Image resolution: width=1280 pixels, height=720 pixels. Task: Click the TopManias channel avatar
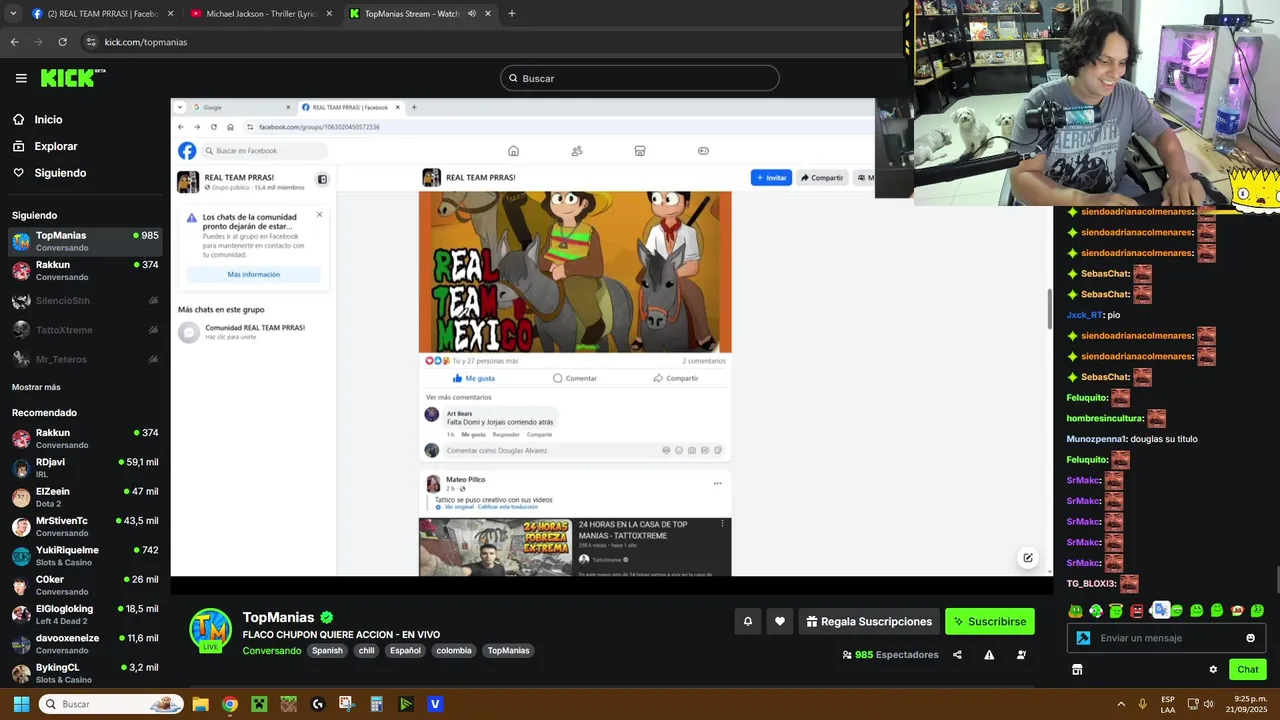(x=211, y=630)
